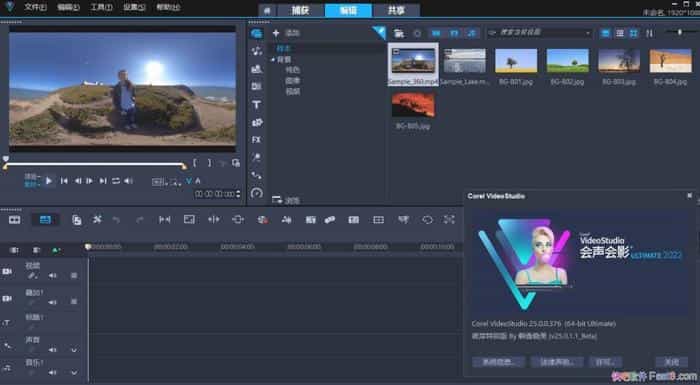Open the Title (T) library
The width and height of the screenshot is (700, 385).
[256, 105]
